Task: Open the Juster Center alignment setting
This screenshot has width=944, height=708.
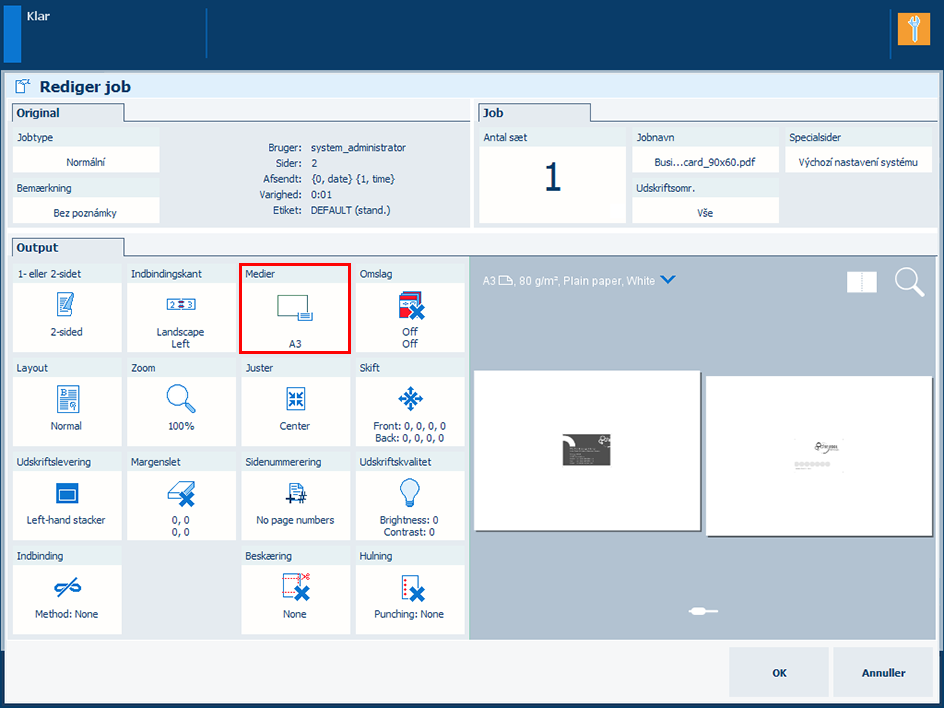Action: [x=295, y=400]
